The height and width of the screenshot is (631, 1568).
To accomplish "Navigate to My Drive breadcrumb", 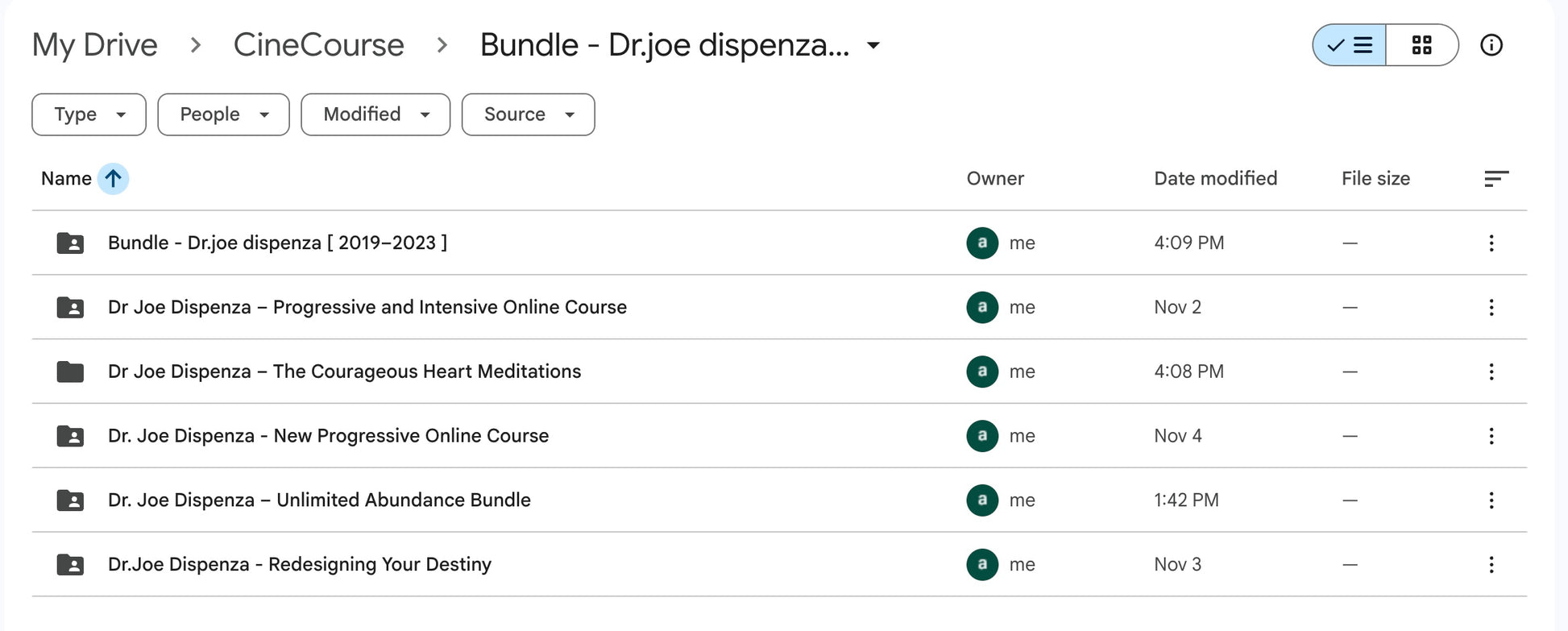I will (95, 45).
